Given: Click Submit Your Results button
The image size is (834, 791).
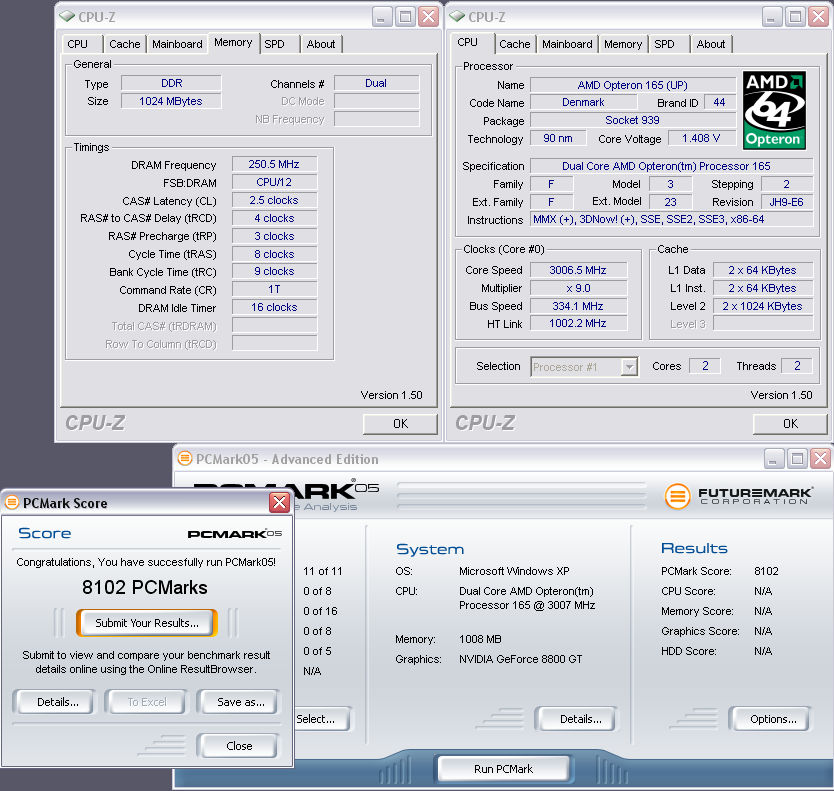Looking at the screenshot, I should pos(147,623).
